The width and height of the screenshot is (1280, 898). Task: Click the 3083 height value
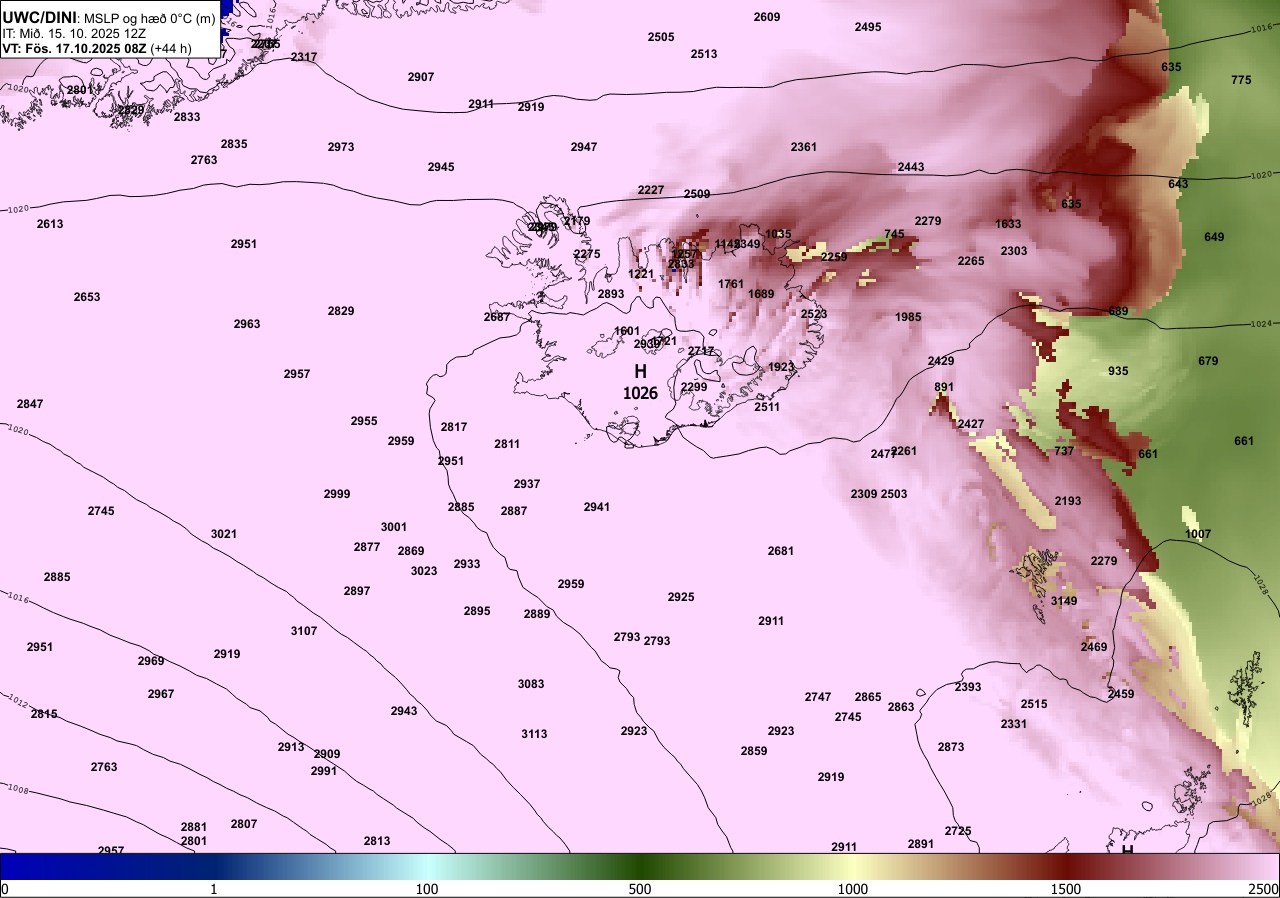click(531, 684)
